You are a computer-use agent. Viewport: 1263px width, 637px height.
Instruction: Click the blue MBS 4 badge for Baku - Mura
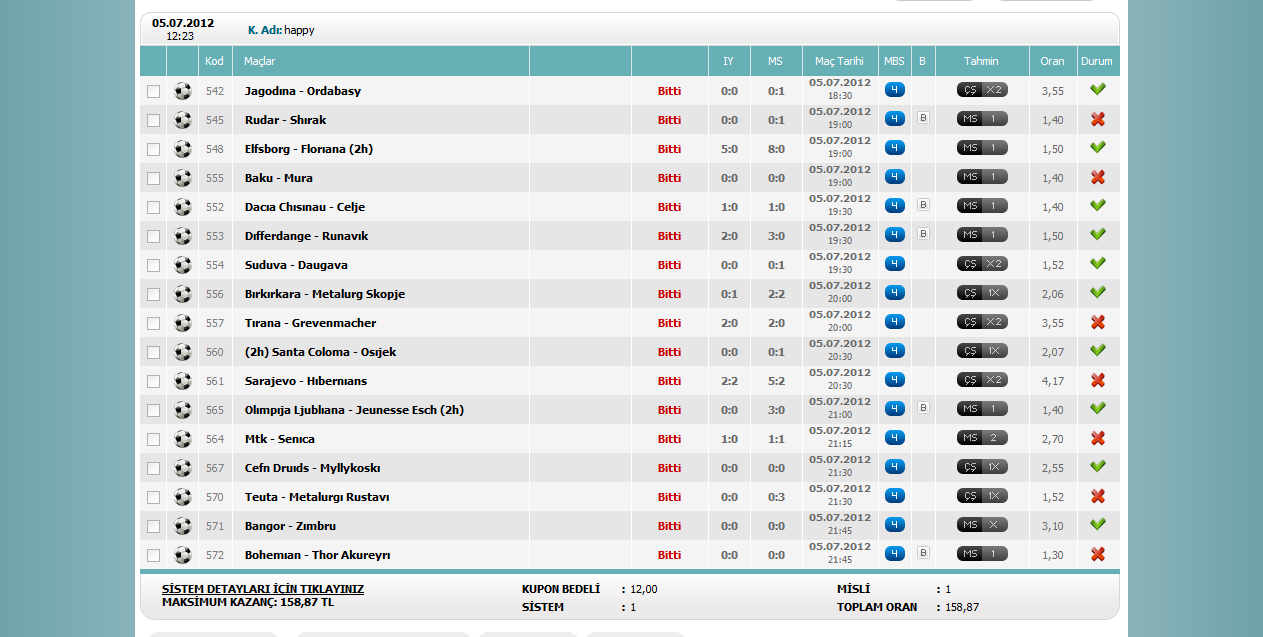[x=894, y=177]
